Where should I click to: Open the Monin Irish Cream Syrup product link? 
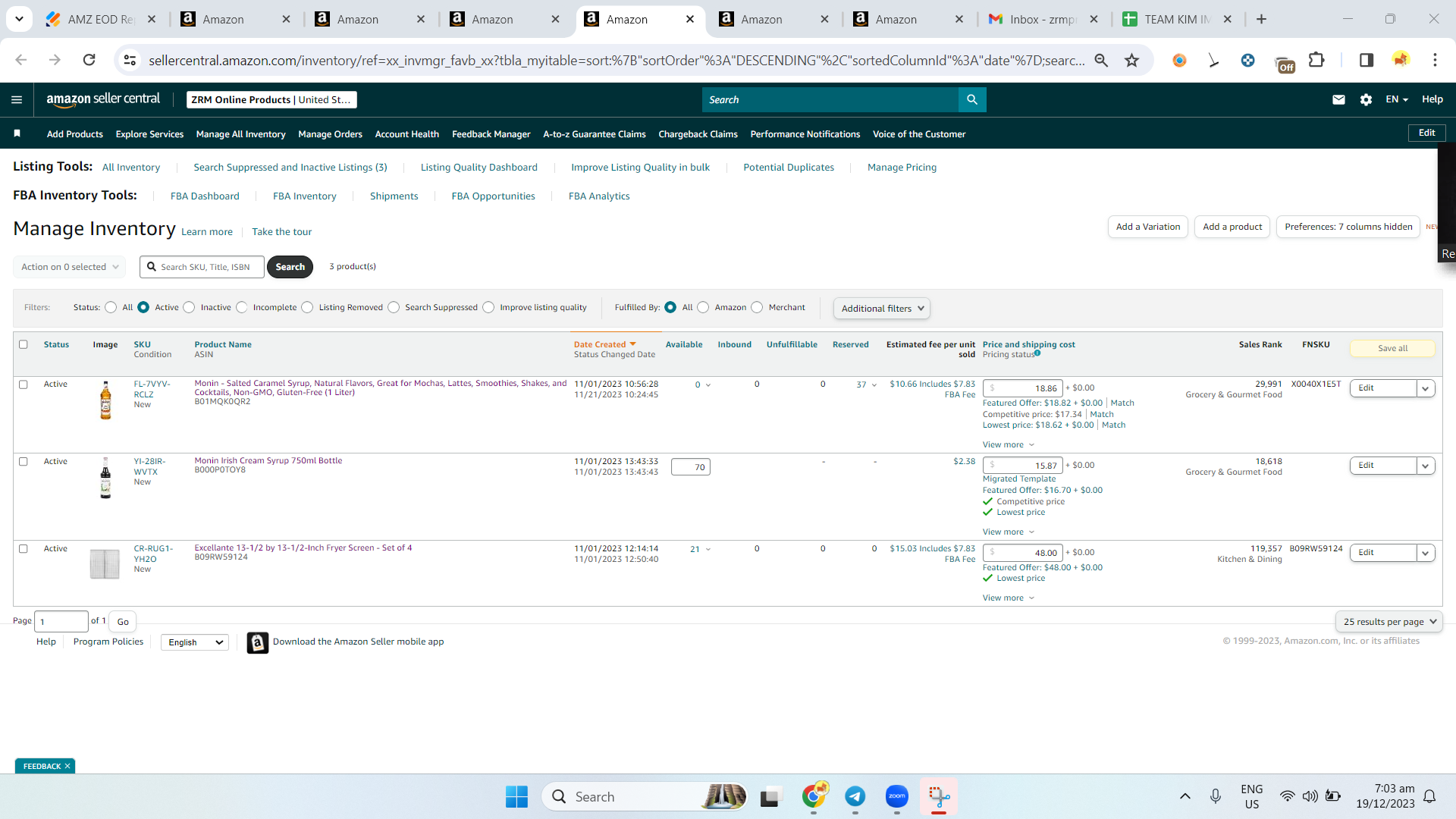tap(268, 461)
